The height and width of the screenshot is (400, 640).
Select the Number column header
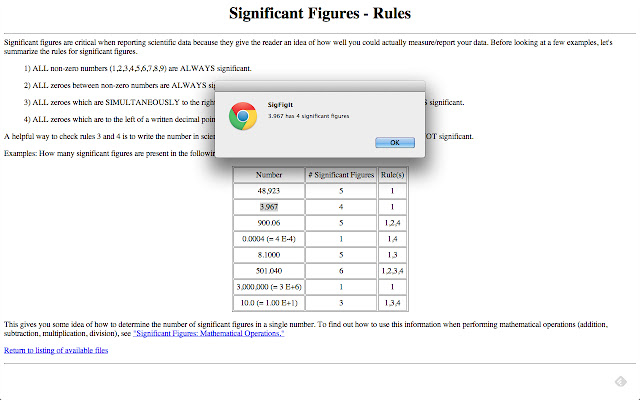click(269, 175)
